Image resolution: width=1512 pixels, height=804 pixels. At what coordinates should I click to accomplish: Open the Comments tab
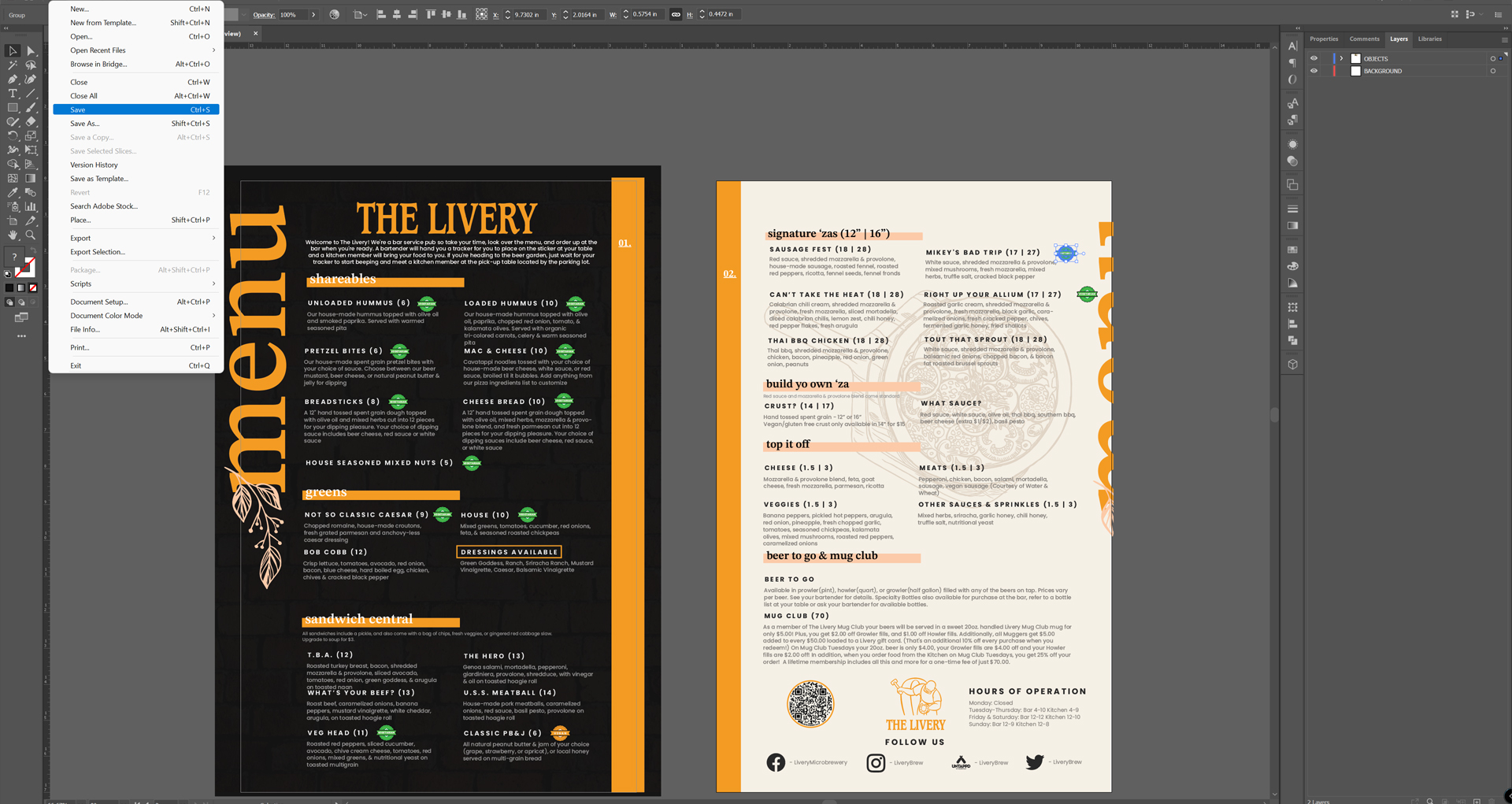tap(1364, 39)
